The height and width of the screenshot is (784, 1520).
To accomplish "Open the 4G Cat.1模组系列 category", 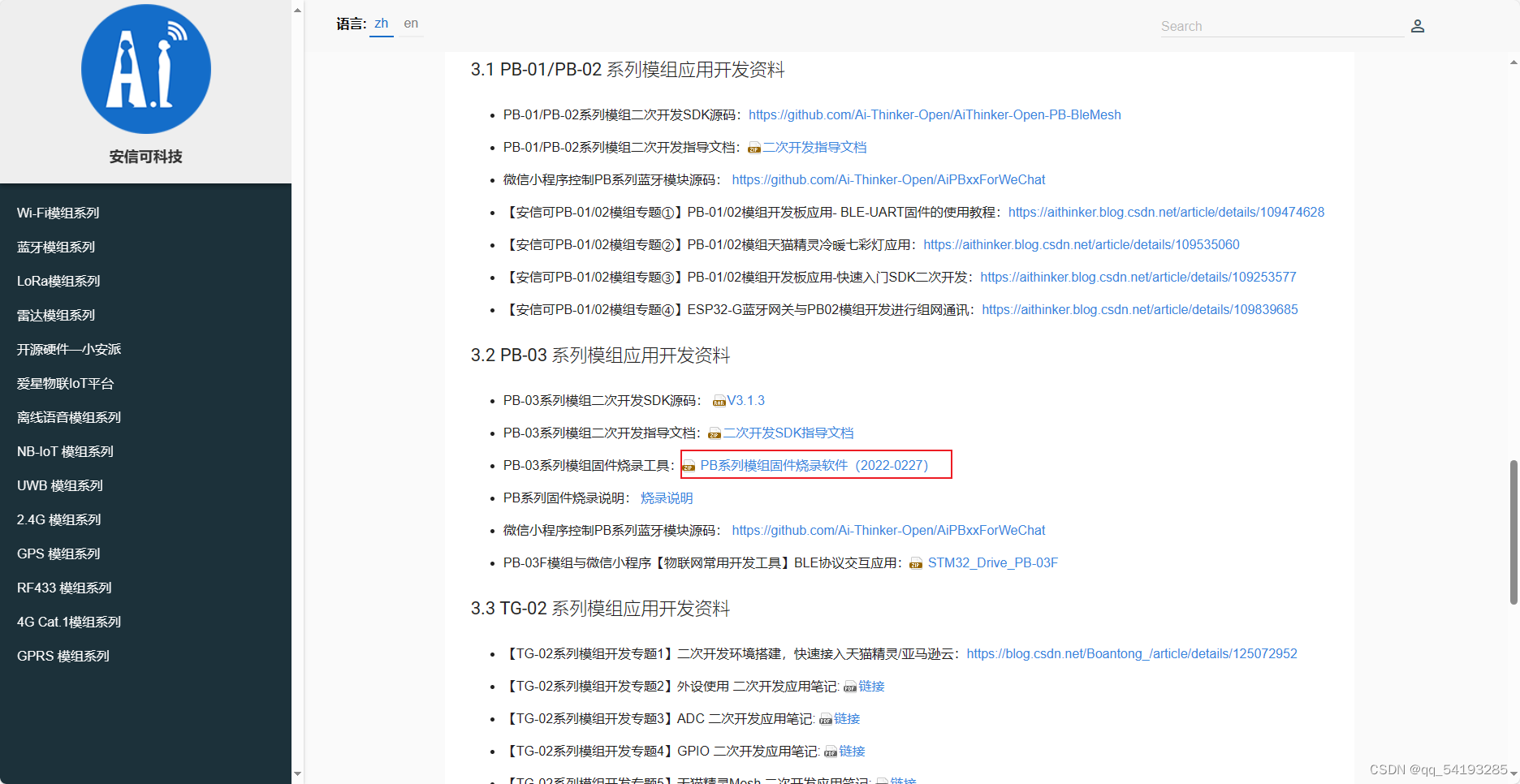I will pos(68,622).
